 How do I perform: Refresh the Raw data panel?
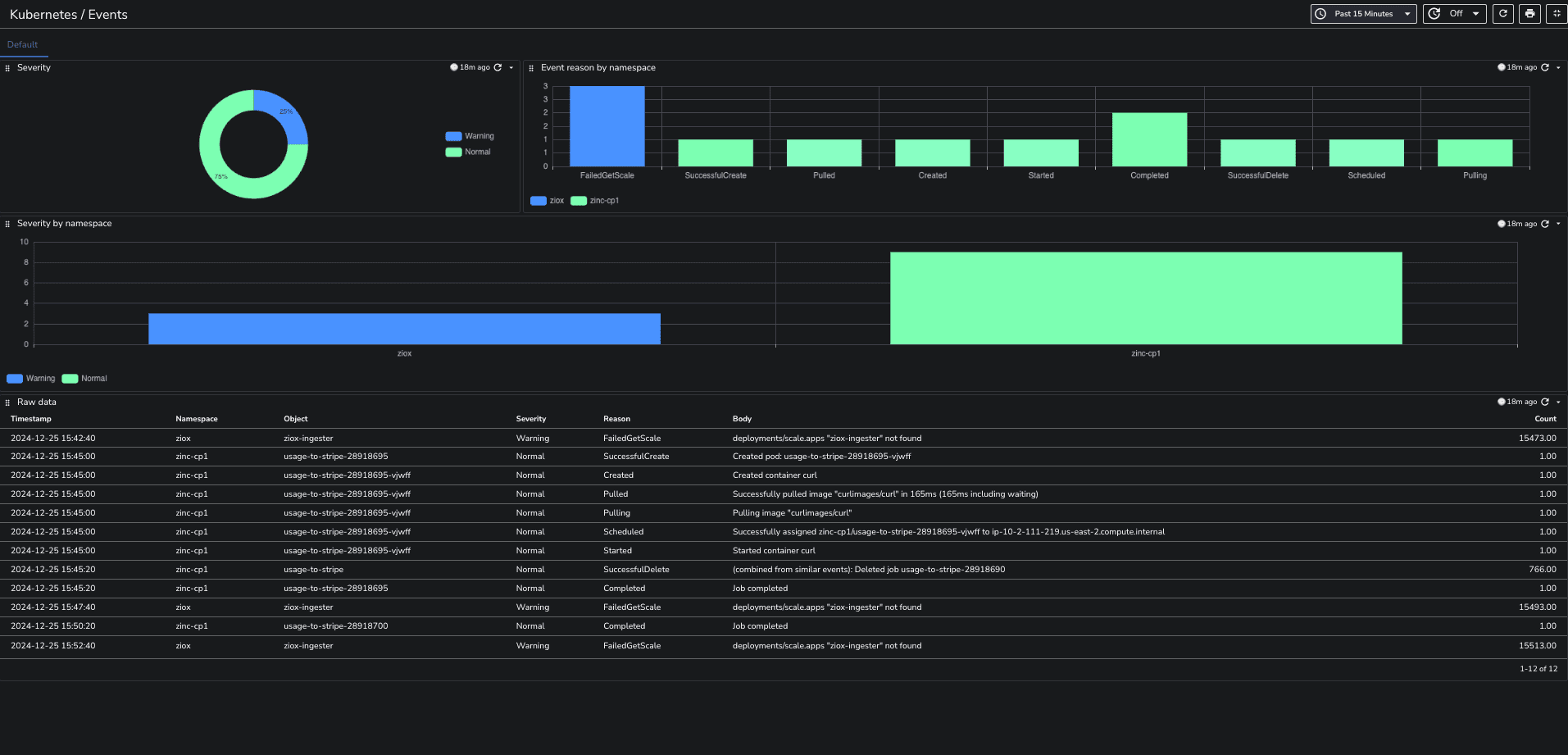pos(1545,403)
